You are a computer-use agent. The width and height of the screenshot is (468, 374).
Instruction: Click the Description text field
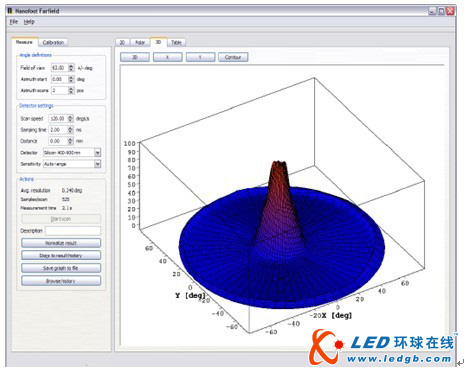(x=73, y=231)
